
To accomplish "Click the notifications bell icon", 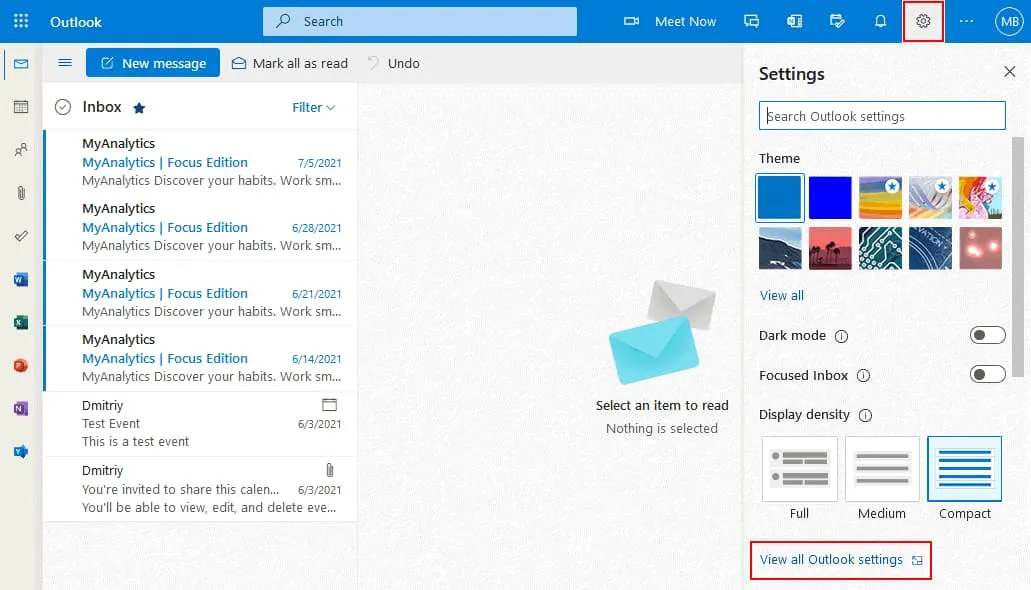I will 880,21.
